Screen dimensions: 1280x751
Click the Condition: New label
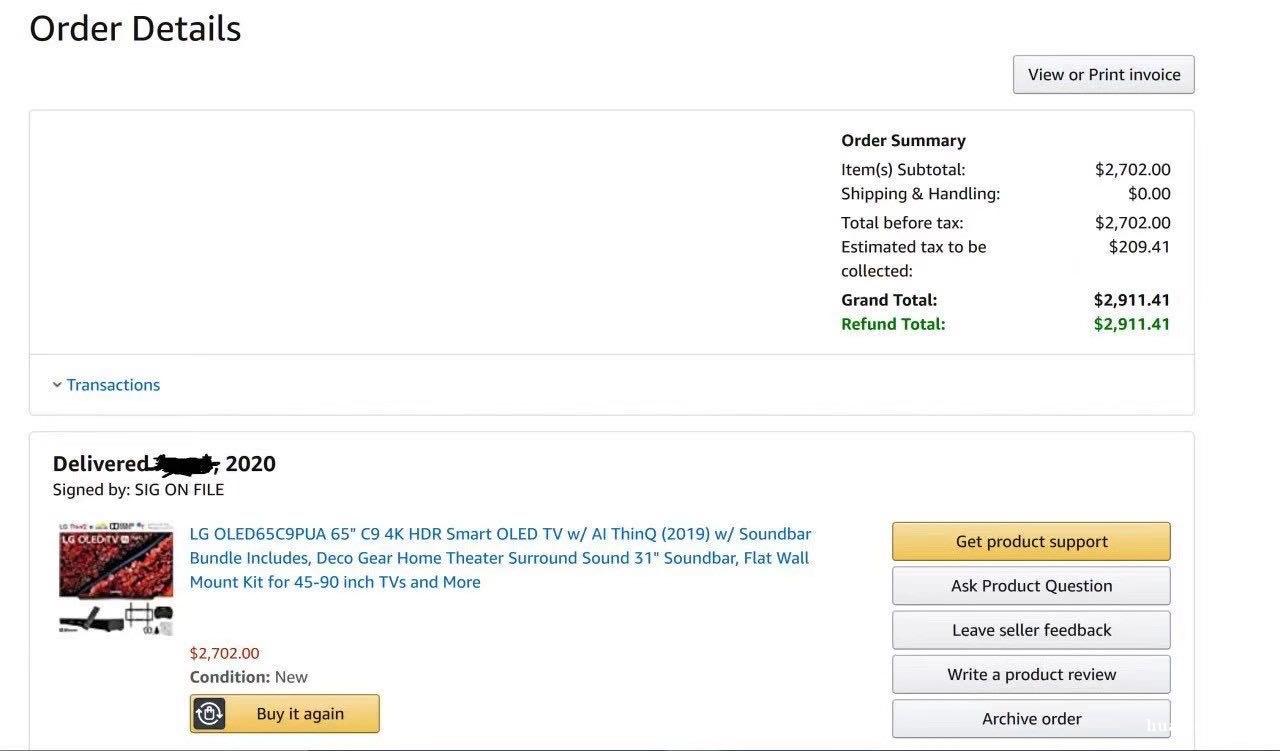[x=249, y=677]
